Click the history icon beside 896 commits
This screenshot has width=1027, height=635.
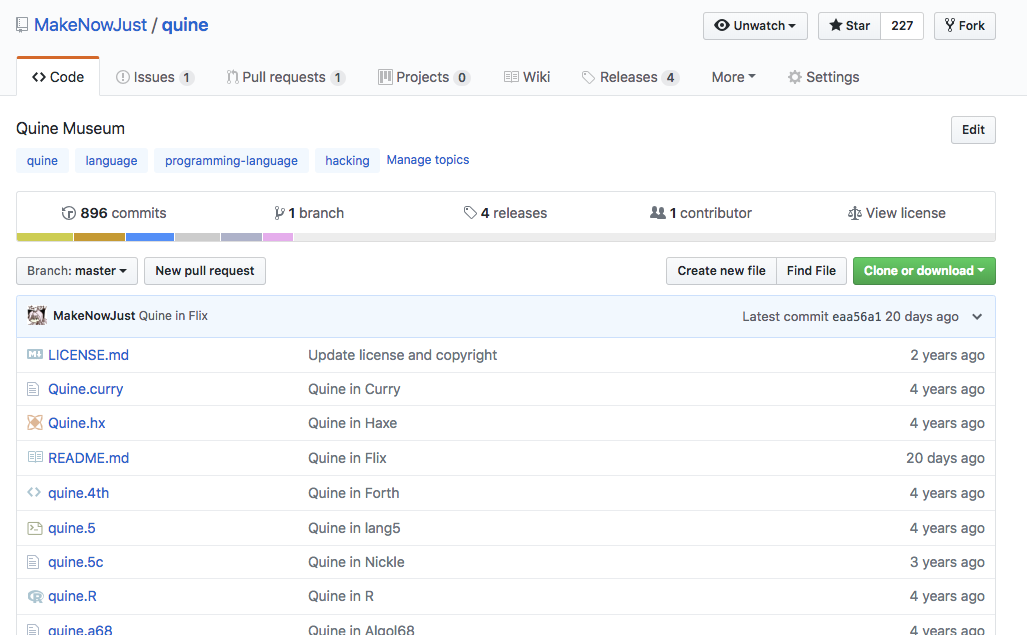(68, 213)
